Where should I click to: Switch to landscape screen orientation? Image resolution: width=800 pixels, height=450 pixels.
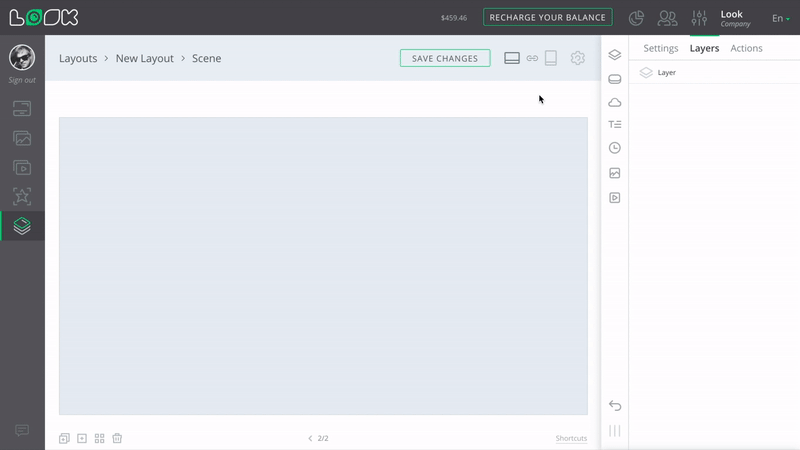pyautogui.click(x=512, y=58)
